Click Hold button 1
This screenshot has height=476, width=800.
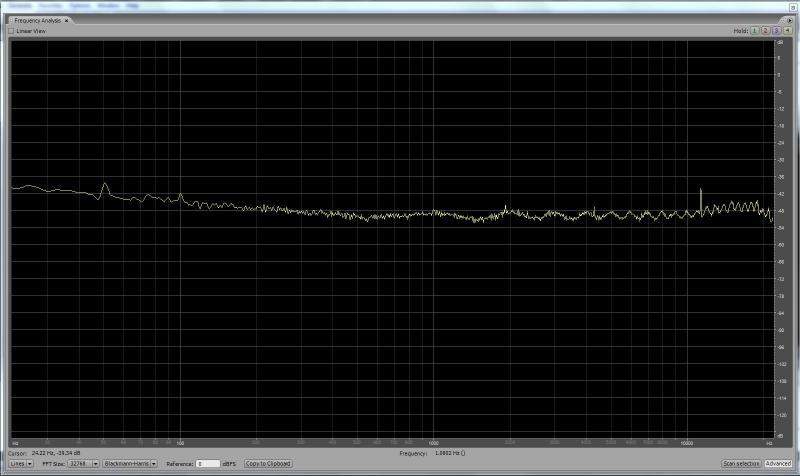point(755,31)
